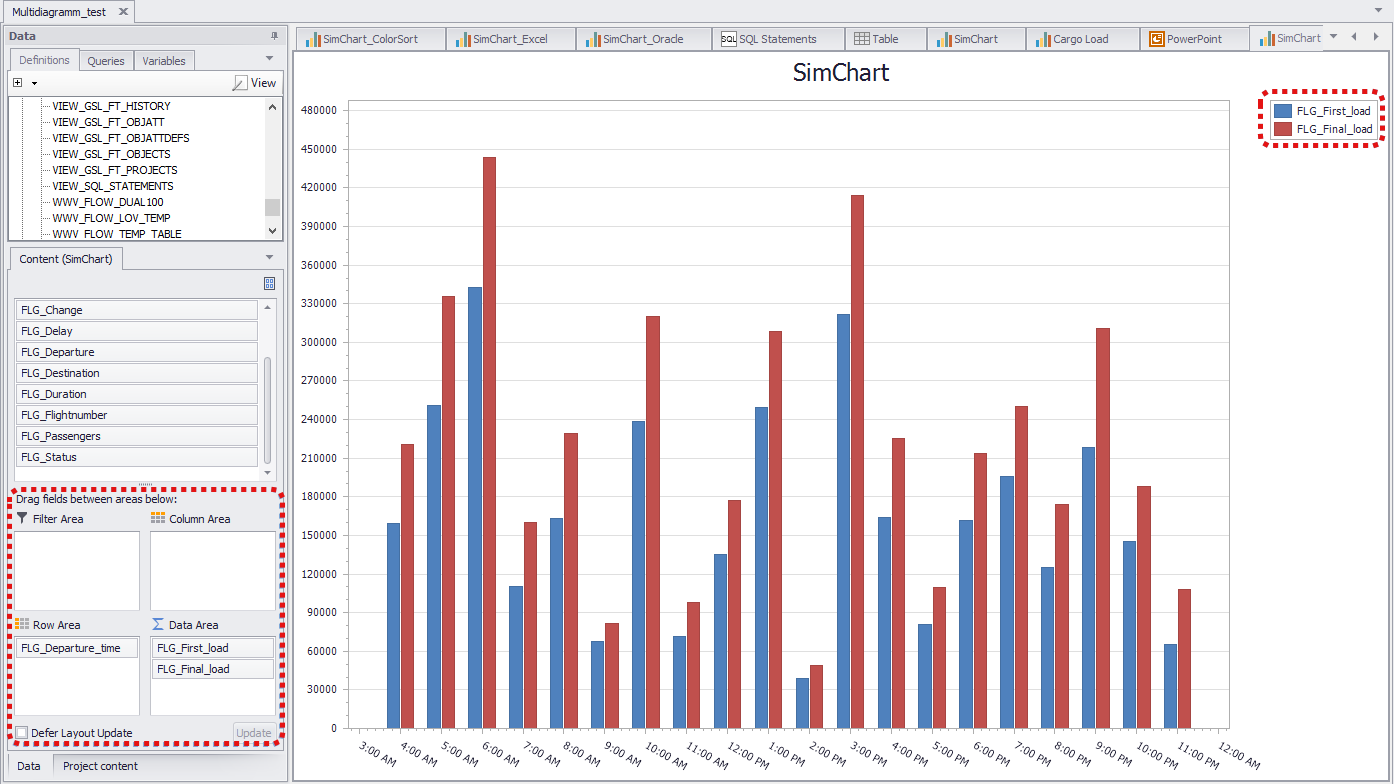Viewport: 1394px width, 784px height.
Task: Open the Cargo Load tab
Action: click(x=1080, y=39)
